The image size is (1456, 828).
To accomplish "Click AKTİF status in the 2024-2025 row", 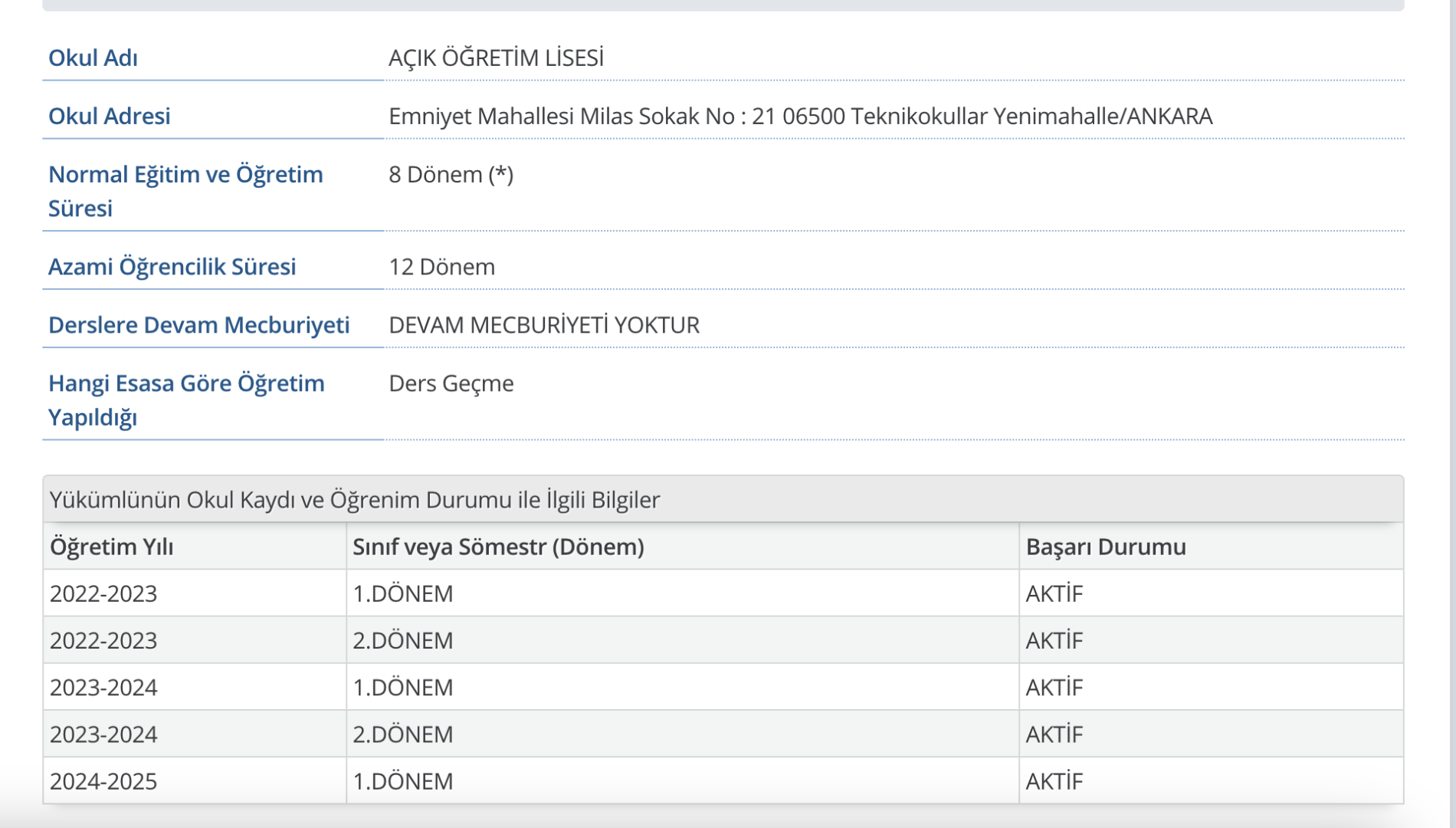I will [1054, 781].
